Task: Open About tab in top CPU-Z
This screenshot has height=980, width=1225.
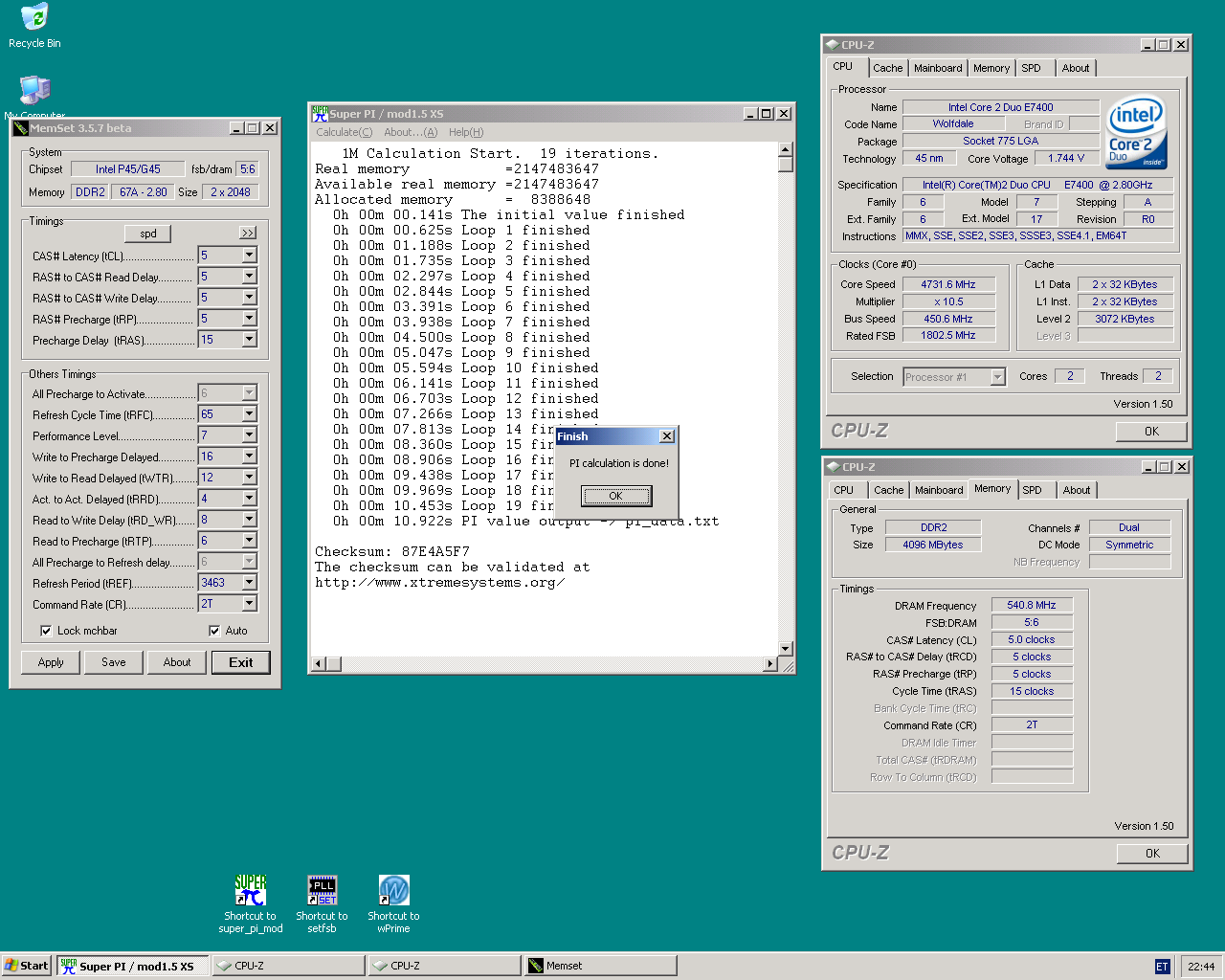Action: click(x=1076, y=68)
